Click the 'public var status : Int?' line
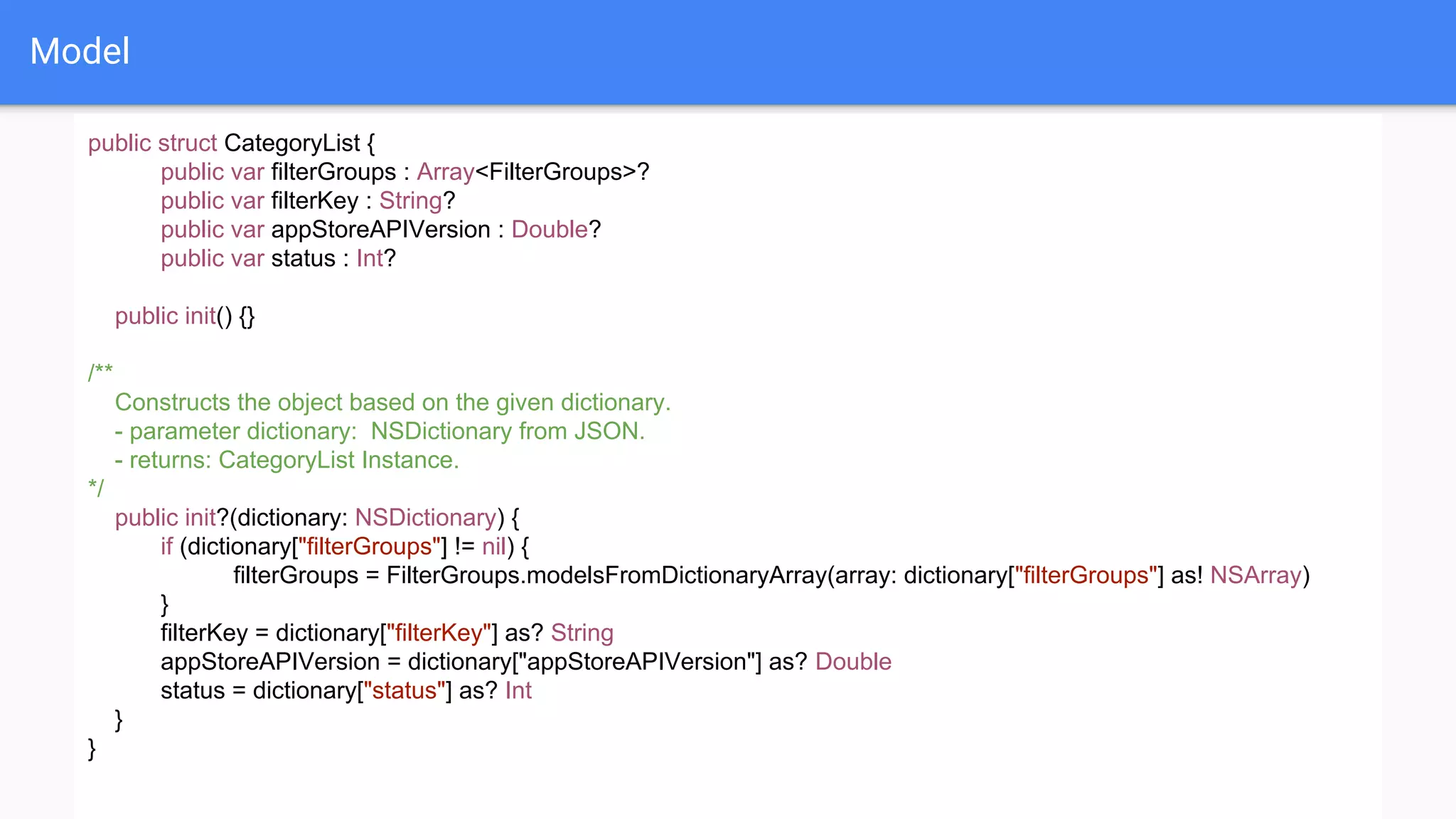Viewport: 1456px width, 819px height. click(277, 258)
